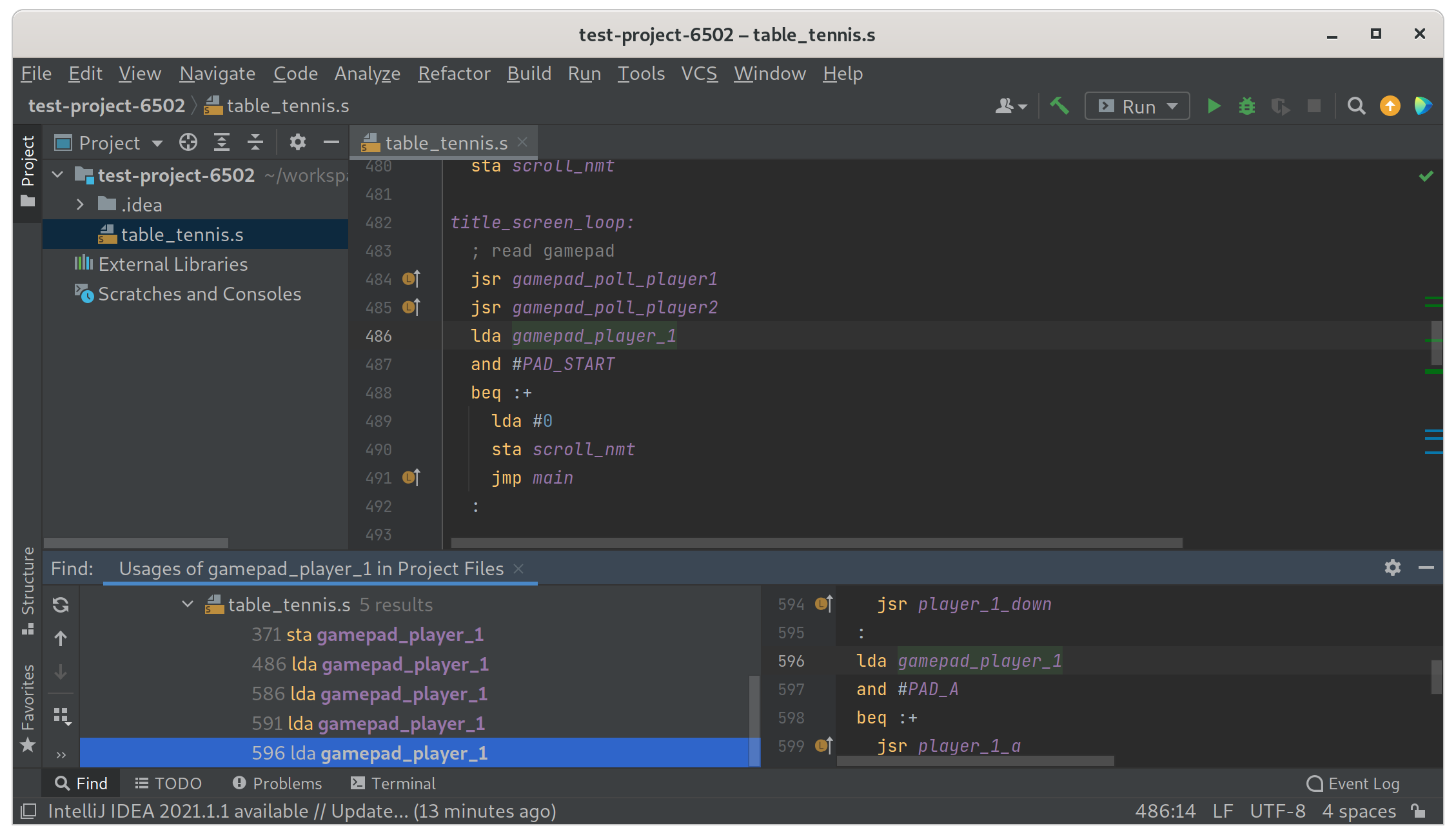
Task: Open Search Everywhere magnifier icon
Action: (1356, 106)
